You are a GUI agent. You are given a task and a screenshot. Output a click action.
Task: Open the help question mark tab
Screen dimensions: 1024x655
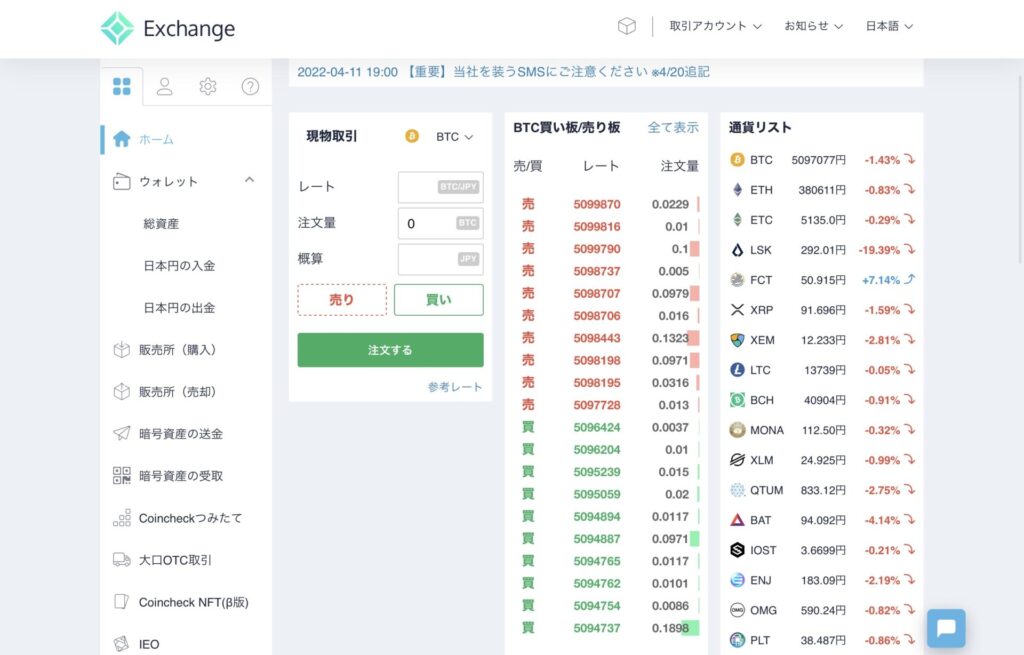250,86
